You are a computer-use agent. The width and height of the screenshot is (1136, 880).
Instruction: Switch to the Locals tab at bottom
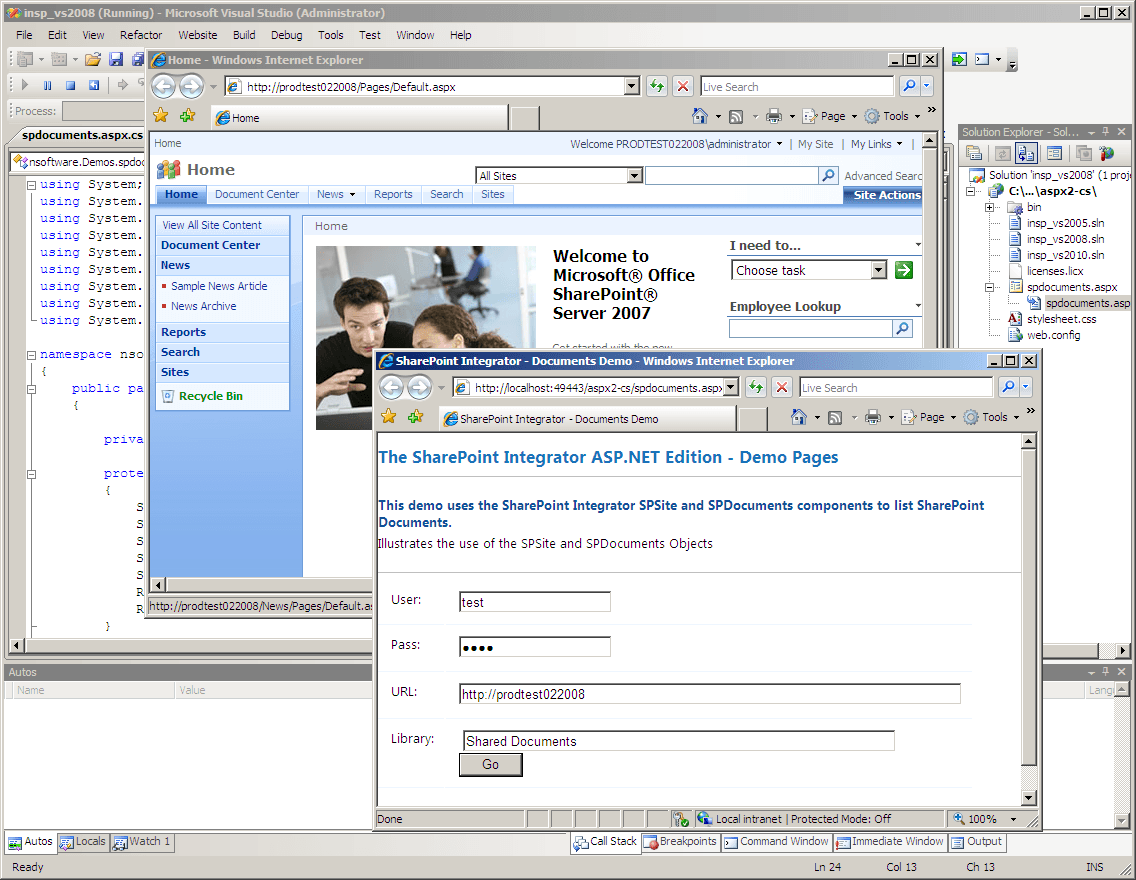click(x=83, y=842)
